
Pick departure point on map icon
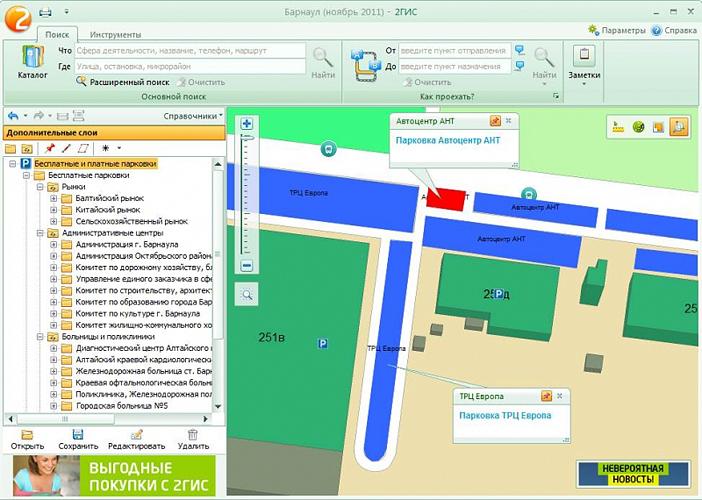pos(519,50)
